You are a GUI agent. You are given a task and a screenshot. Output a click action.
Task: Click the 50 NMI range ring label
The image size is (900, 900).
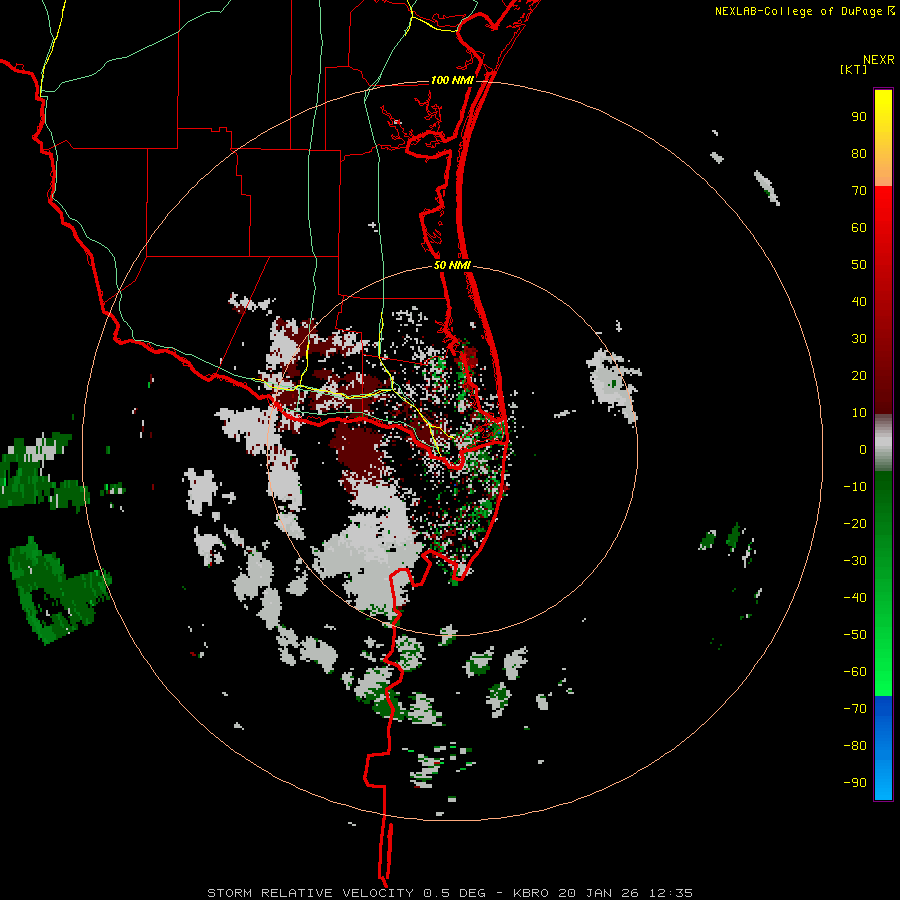(452, 265)
